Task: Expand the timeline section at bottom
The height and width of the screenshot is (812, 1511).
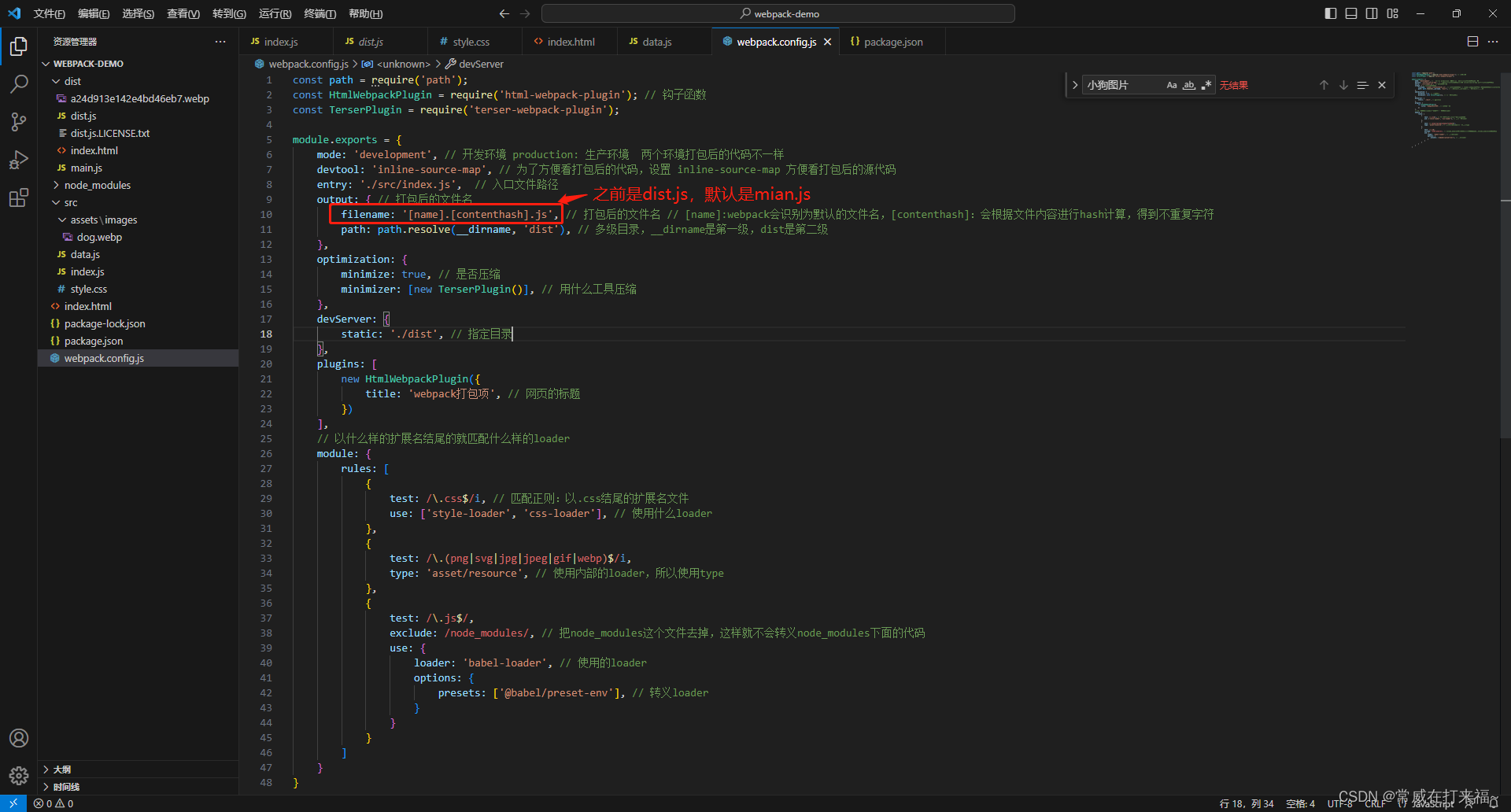Action: click(138, 787)
